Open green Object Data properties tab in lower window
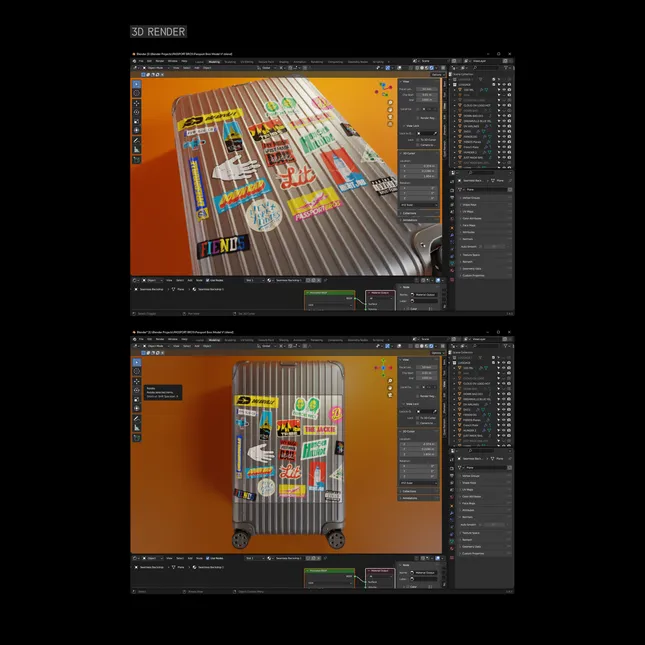 [452, 541]
